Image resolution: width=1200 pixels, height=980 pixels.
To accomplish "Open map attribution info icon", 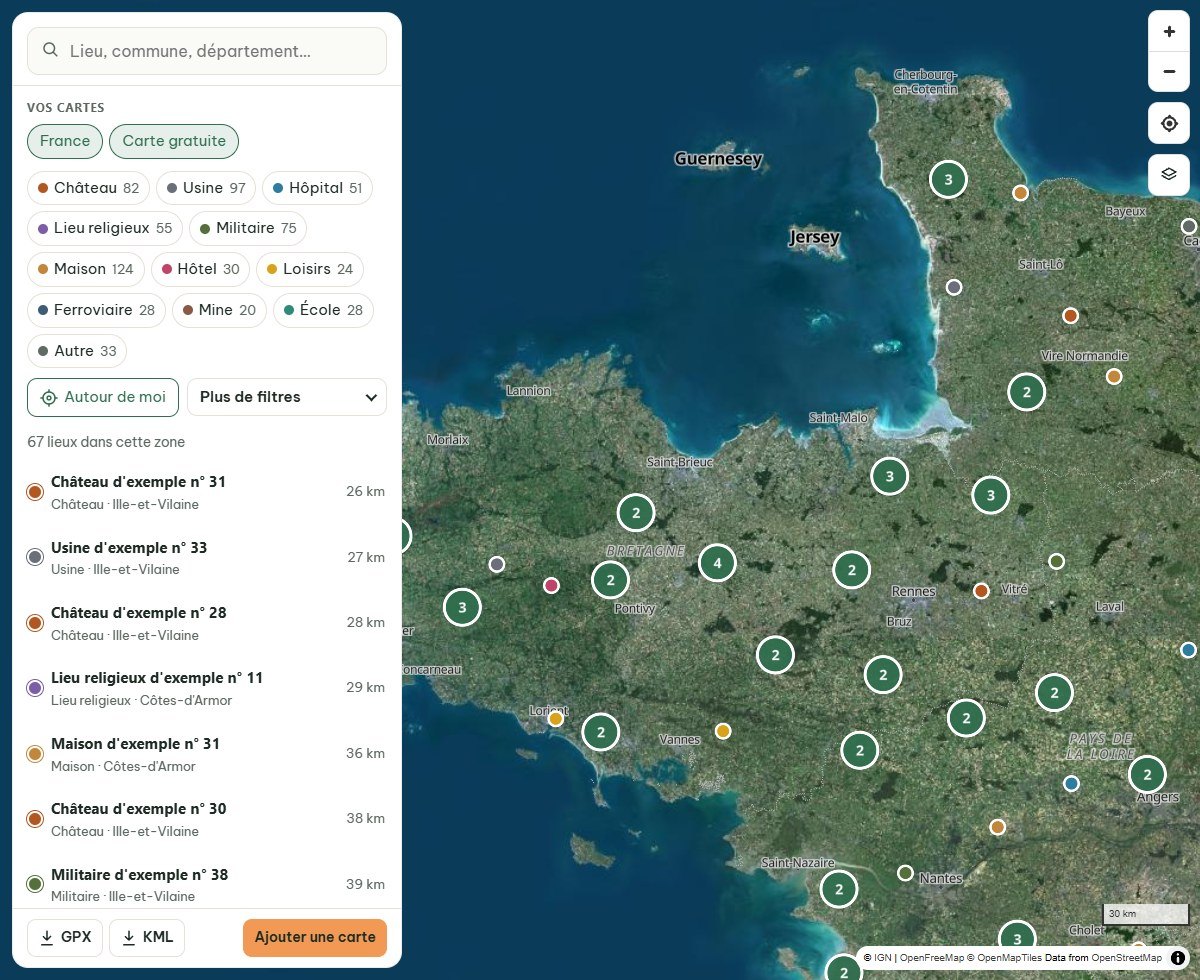I will pyautogui.click(x=1178, y=957).
